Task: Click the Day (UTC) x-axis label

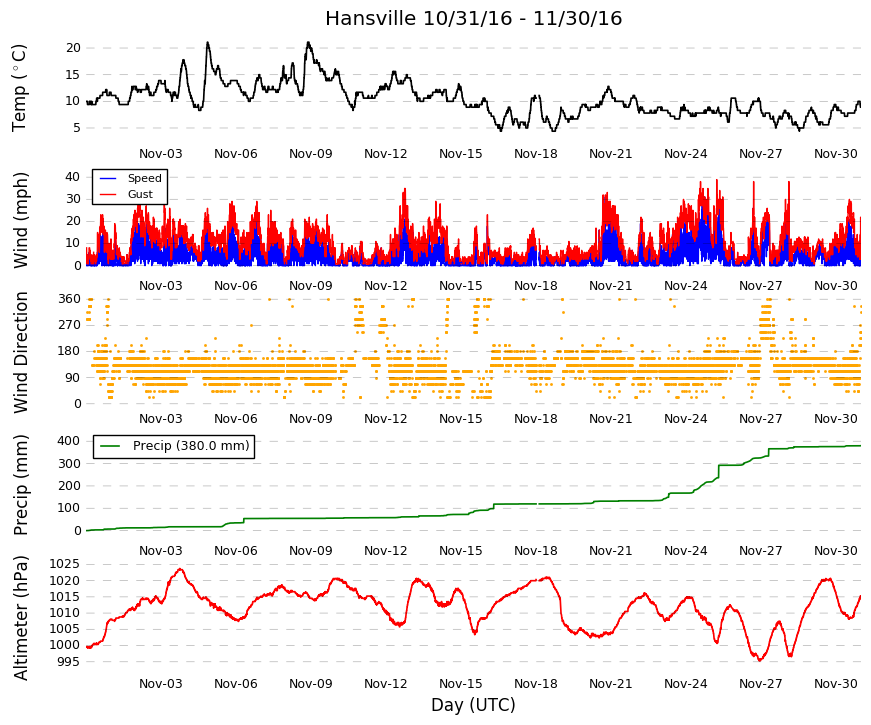Action: (473, 705)
